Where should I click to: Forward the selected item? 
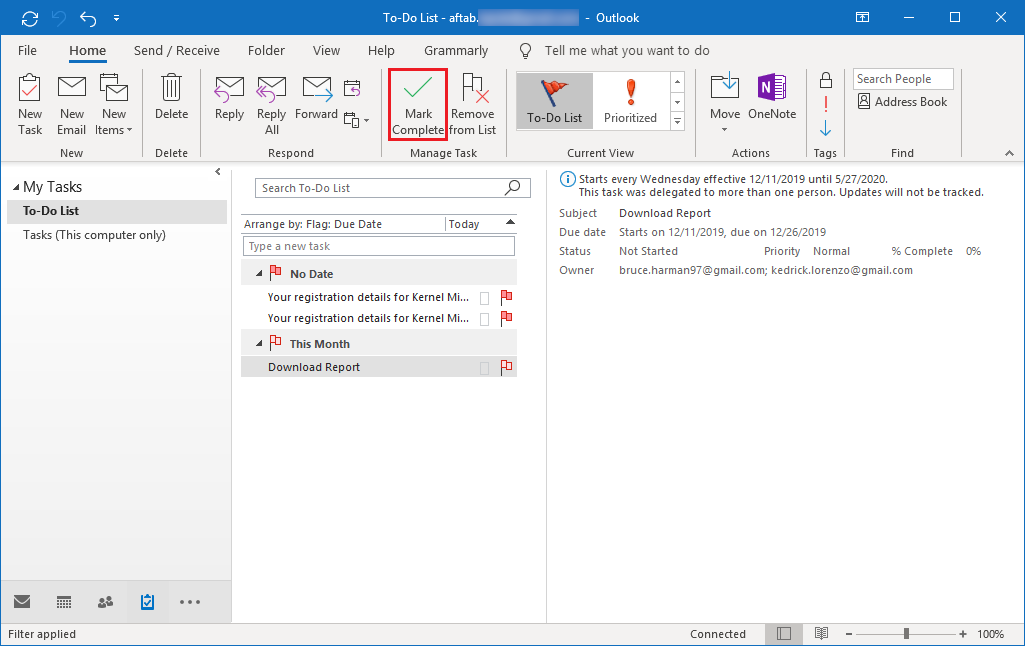(x=316, y=97)
